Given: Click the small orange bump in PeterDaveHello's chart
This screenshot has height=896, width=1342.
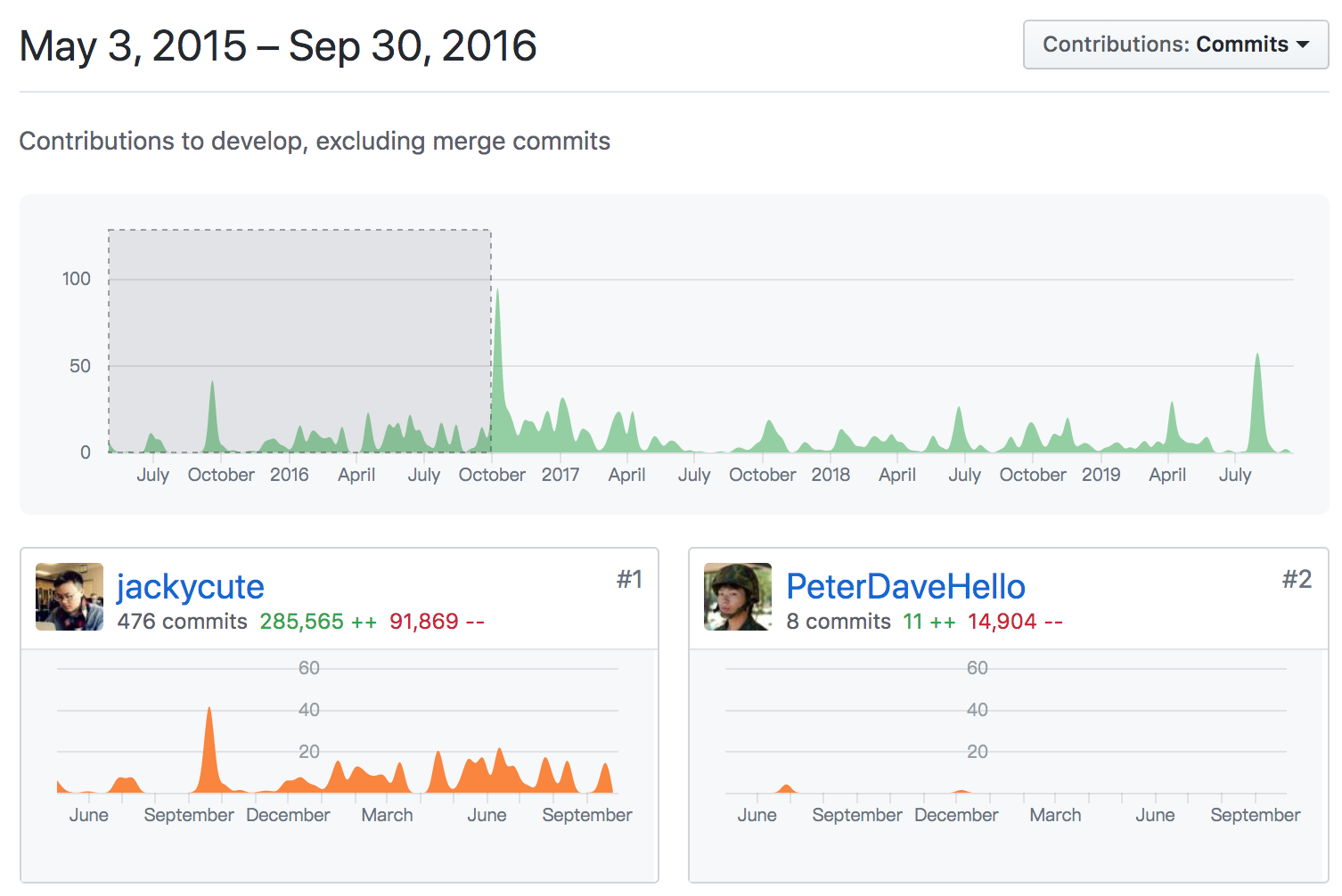Looking at the screenshot, I should 785,788.
